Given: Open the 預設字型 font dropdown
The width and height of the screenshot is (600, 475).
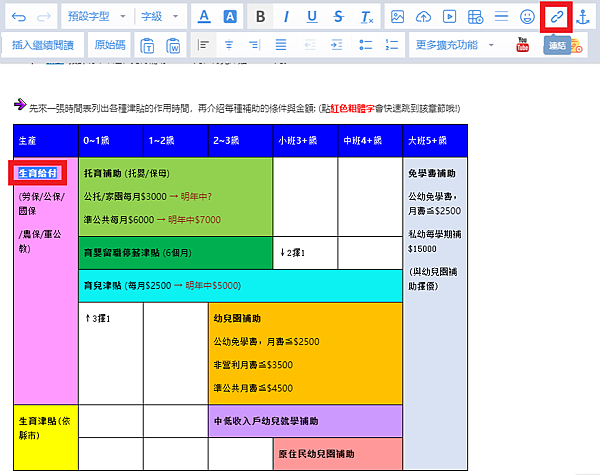Looking at the screenshot, I should click(x=96, y=16).
